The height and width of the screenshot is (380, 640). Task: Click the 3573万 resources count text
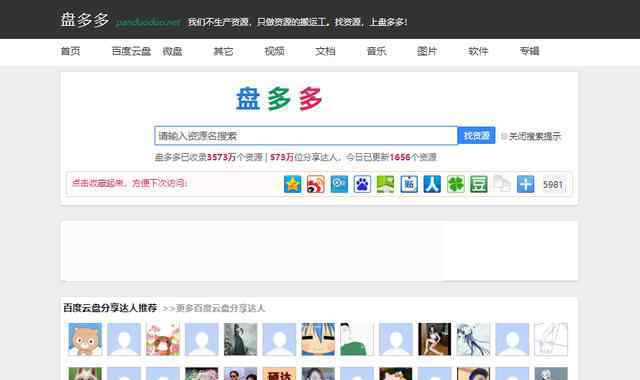tap(221, 157)
